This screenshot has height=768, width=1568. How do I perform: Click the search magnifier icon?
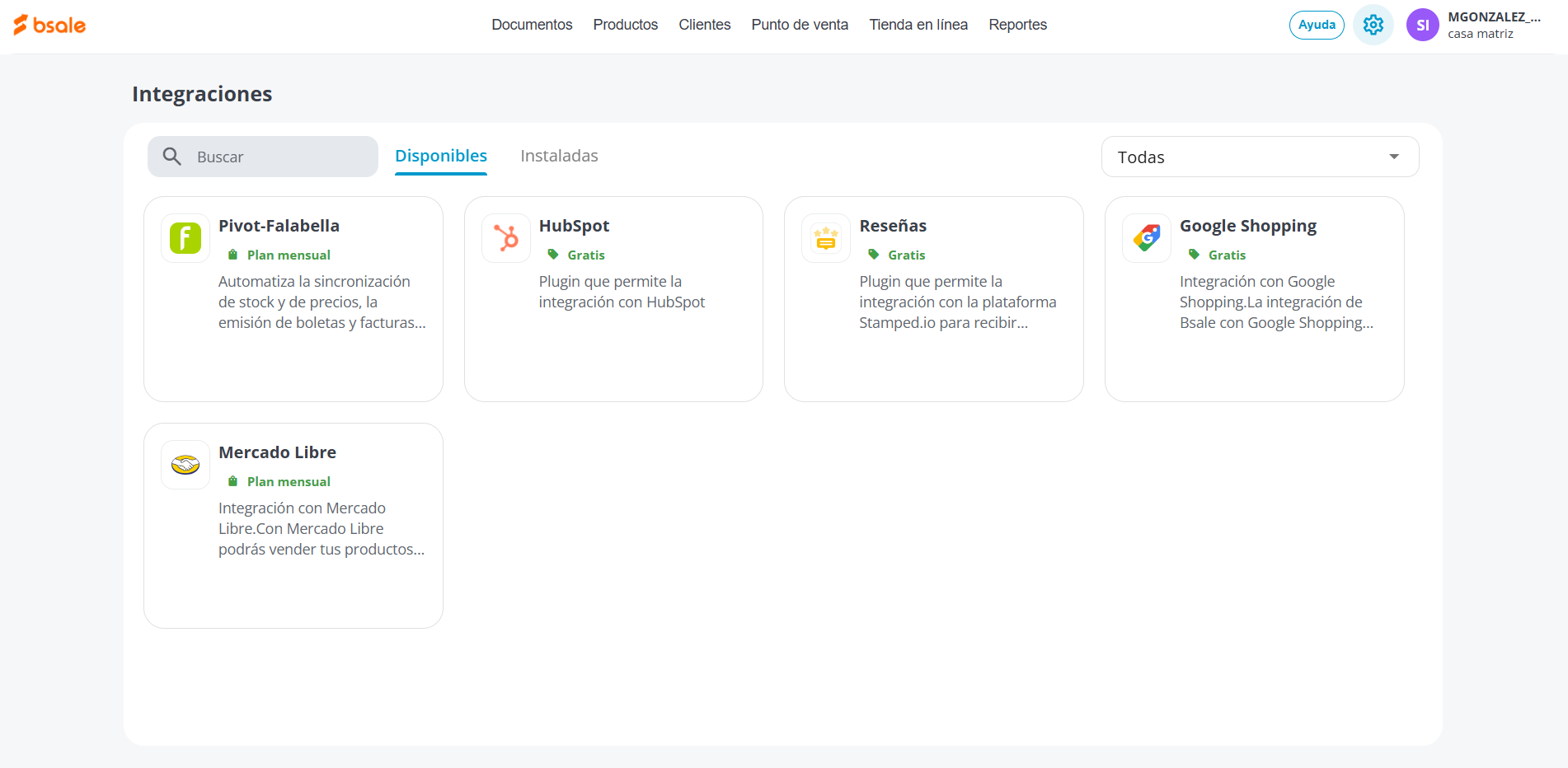click(171, 157)
